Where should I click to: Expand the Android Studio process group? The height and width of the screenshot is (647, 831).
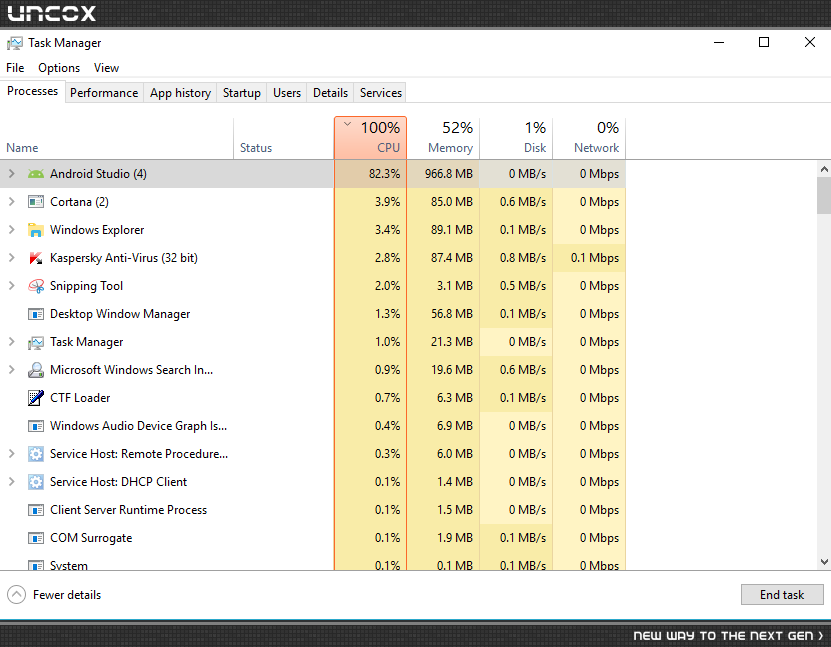point(12,174)
